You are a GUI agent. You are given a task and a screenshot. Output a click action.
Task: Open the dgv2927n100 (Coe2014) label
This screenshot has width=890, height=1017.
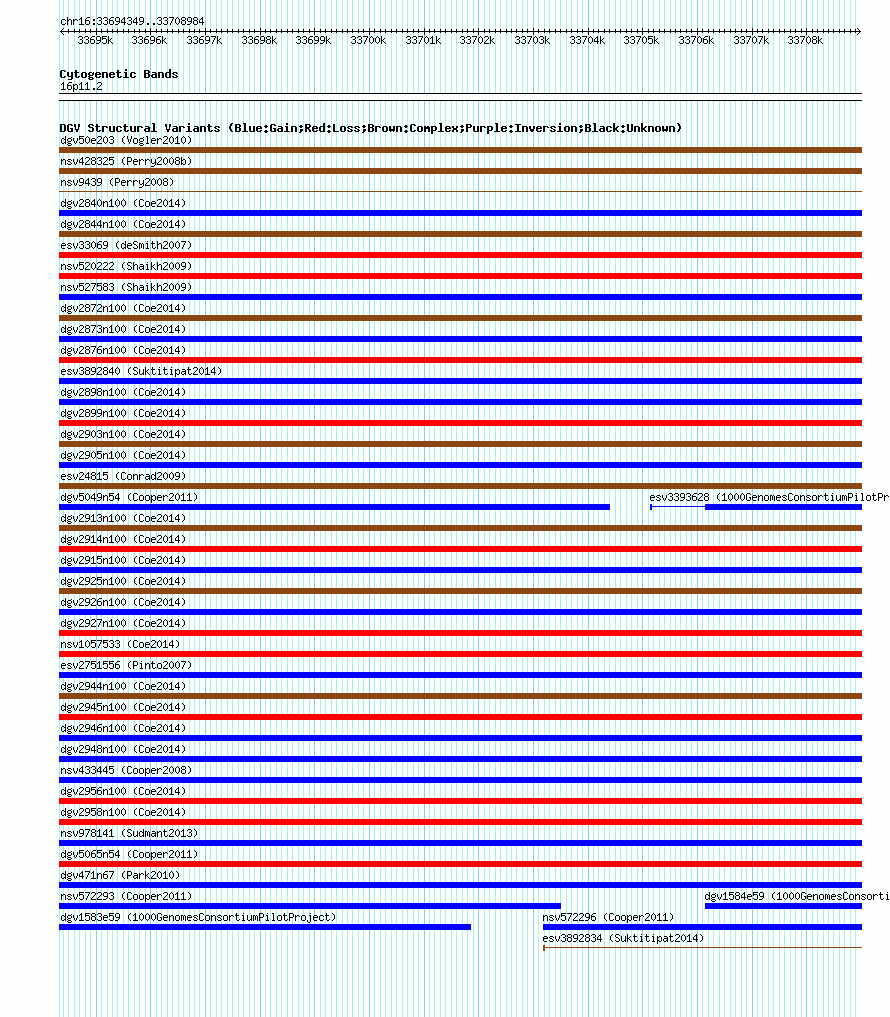pos(123,623)
